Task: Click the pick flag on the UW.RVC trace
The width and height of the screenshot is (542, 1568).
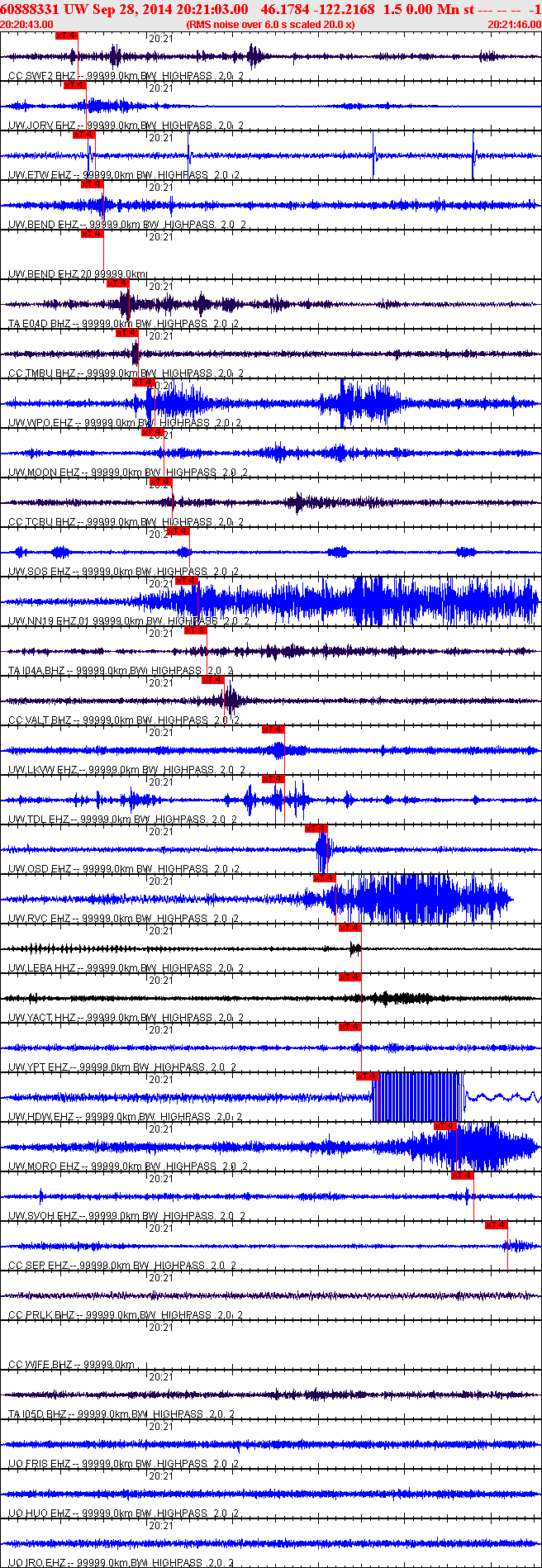Action: [325, 878]
